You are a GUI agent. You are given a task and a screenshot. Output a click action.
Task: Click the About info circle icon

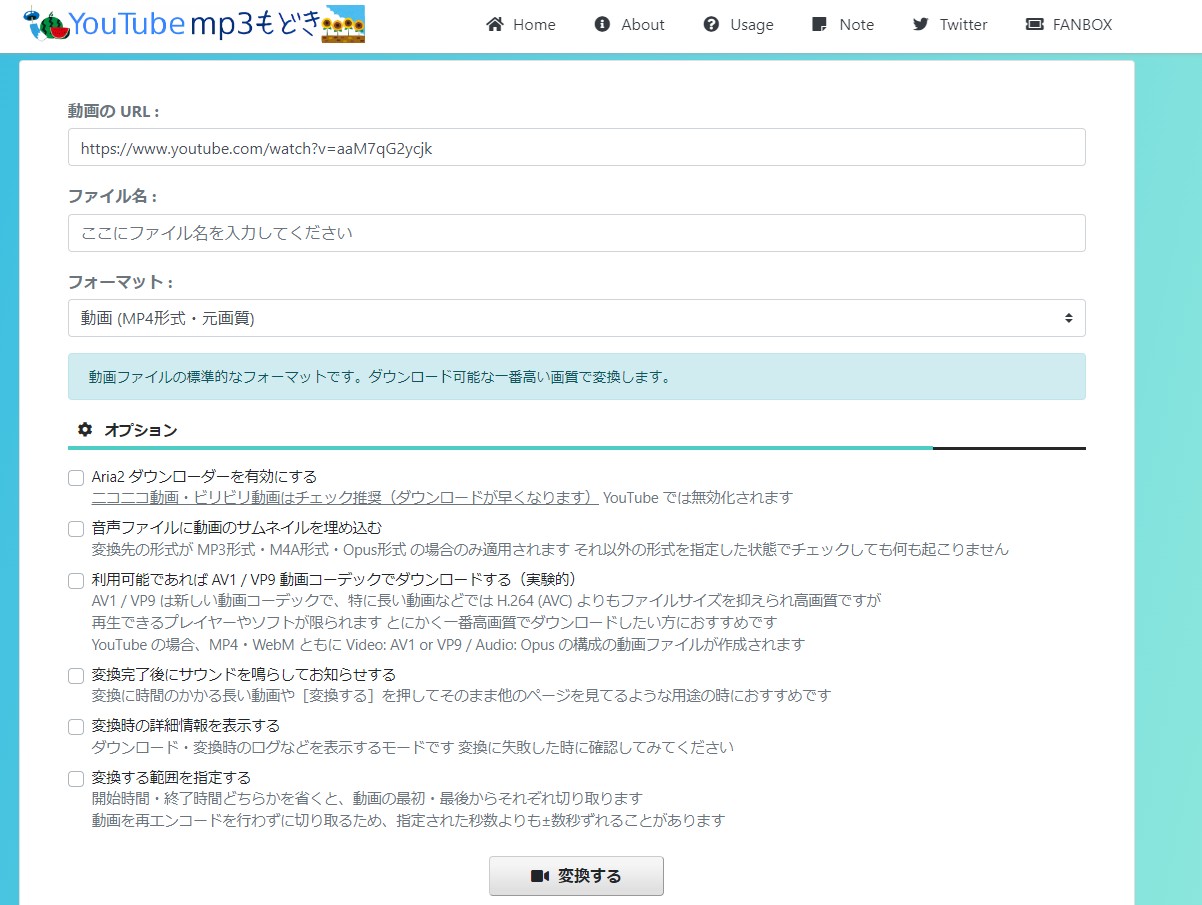click(x=602, y=24)
